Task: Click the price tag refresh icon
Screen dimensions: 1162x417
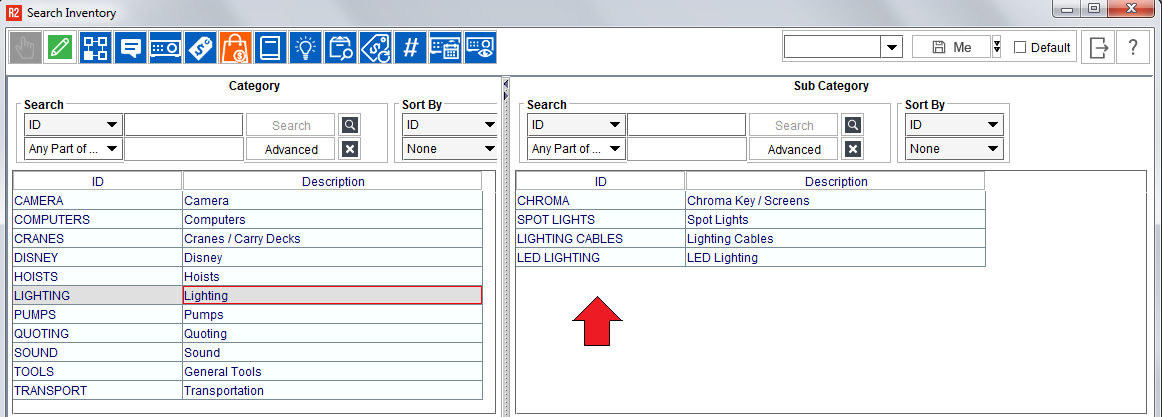Action: click(x=375, y=47)
